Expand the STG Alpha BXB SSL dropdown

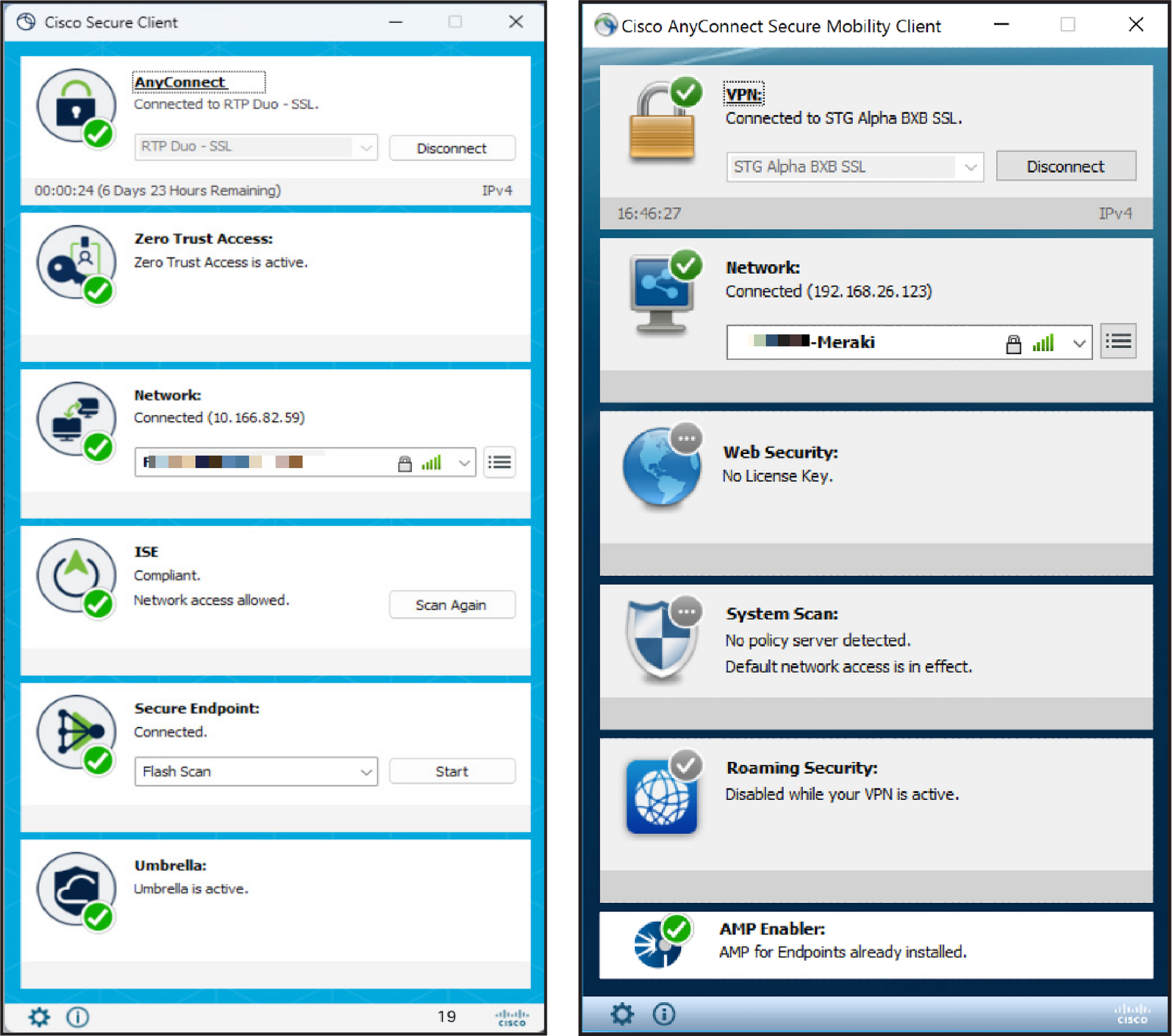coord(970,167)
